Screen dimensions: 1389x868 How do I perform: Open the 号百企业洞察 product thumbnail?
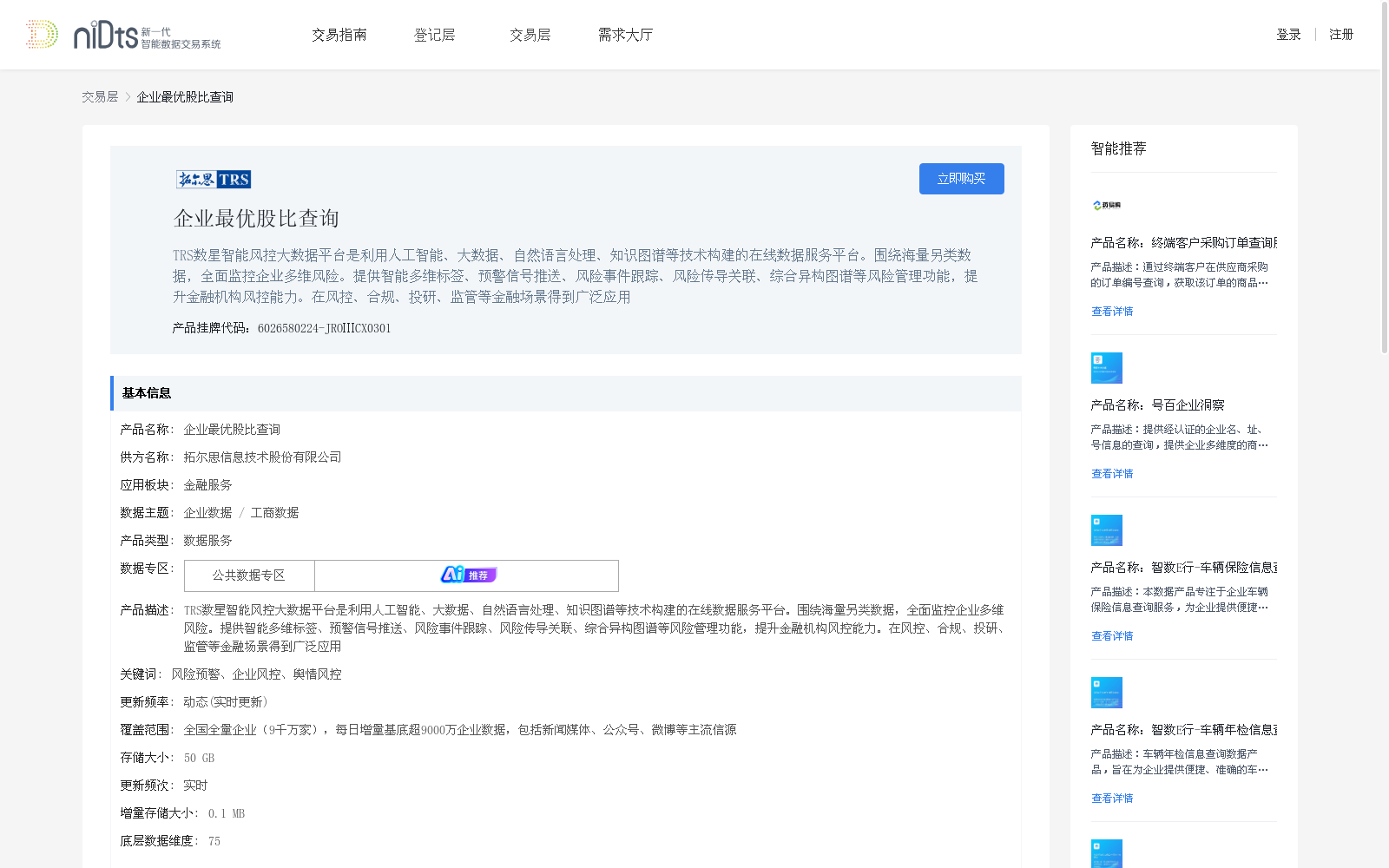tap(1107, 368)
